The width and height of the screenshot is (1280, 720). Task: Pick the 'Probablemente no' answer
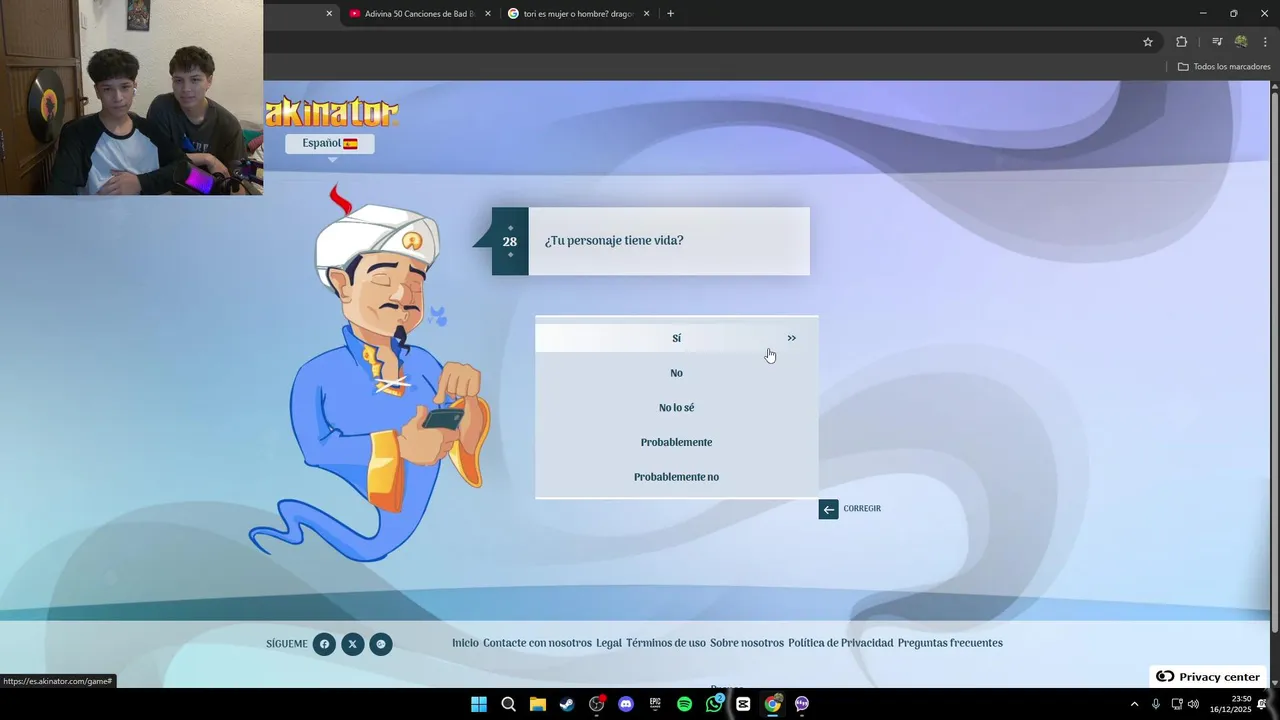(676, 477)
